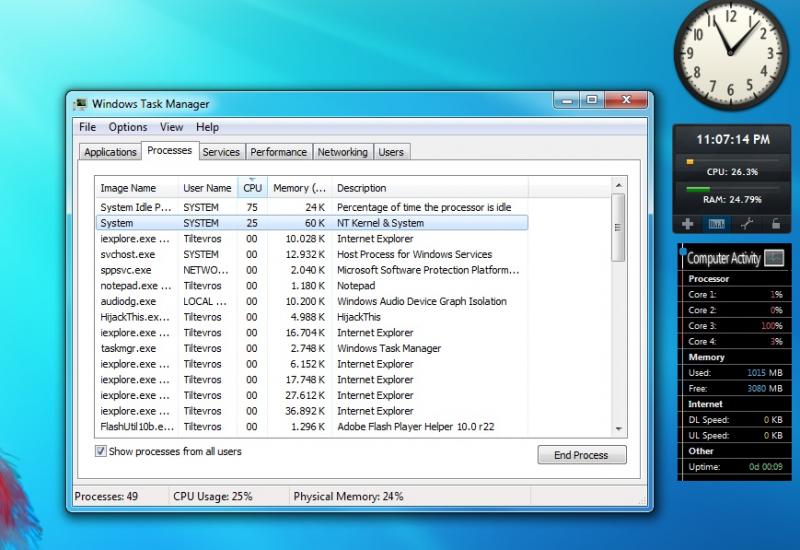Select the System process row
800x550 pixels.
tap(312, 223)
